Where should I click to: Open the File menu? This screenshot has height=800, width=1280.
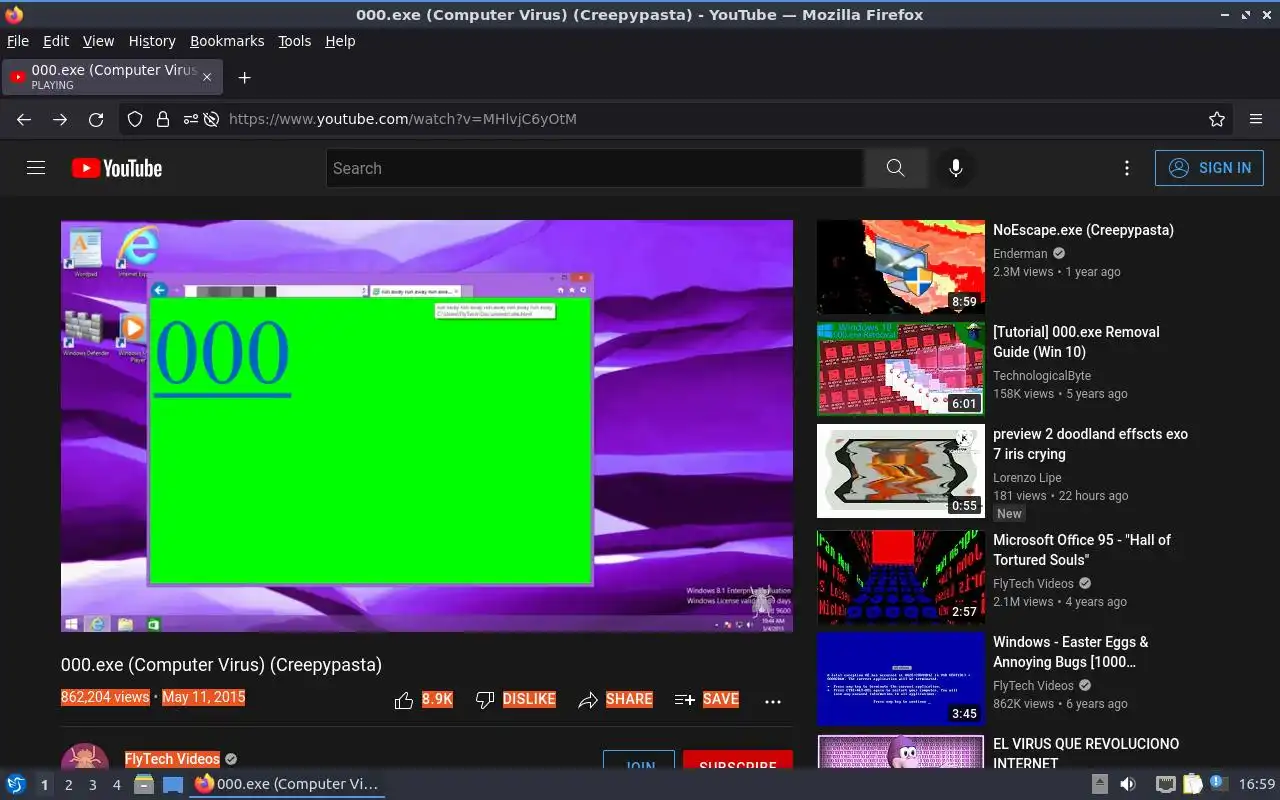pyautogui.click(x=18, y=41)
